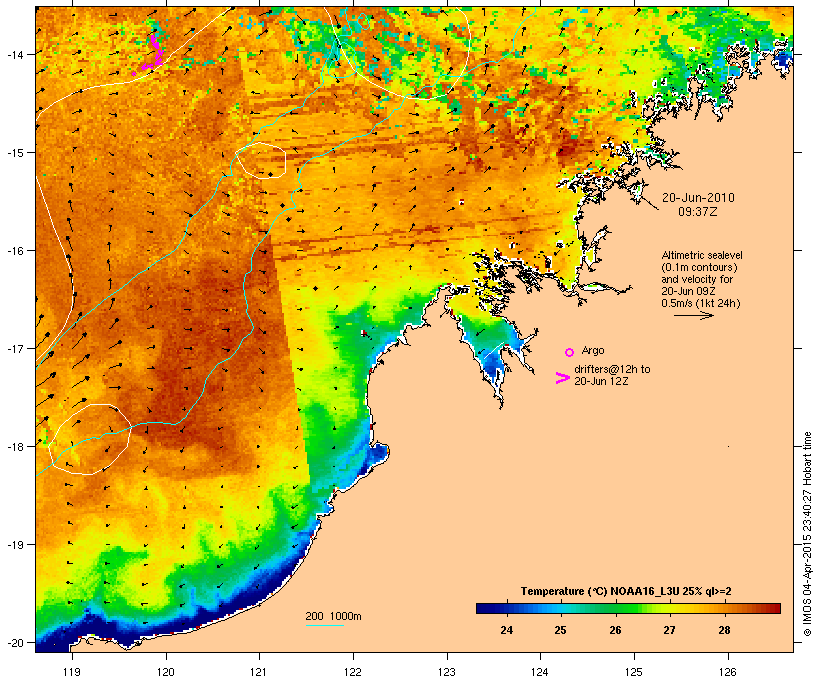Click the magenta drifter arrow legend symbol
This screenshot has width=820, height=680.
[563, 378]
